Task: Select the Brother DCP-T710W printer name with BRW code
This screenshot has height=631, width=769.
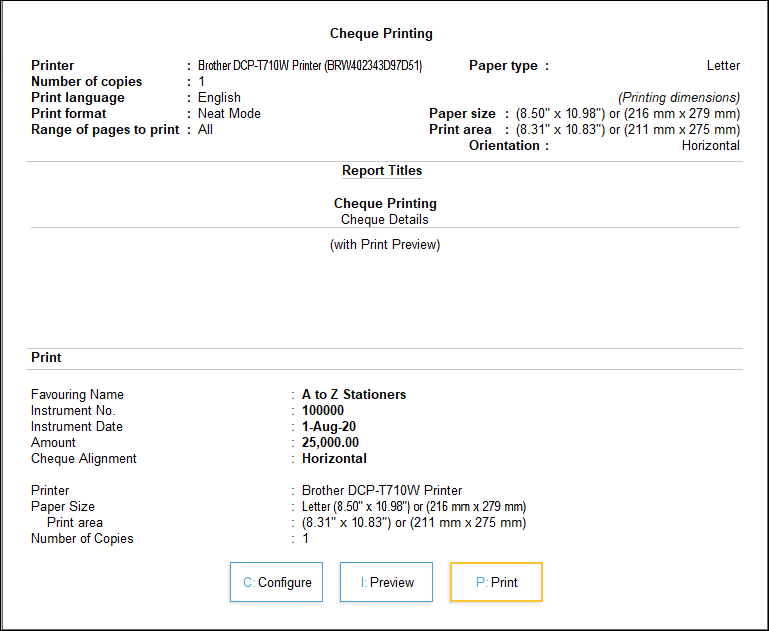Action: click(x=310, y=66)
